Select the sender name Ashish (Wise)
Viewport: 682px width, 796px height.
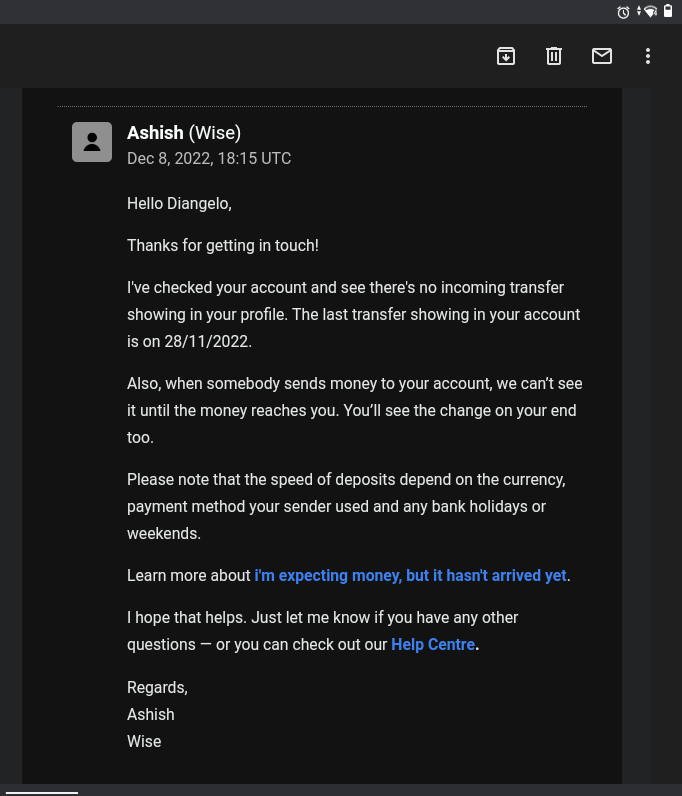tap(184, 132)
